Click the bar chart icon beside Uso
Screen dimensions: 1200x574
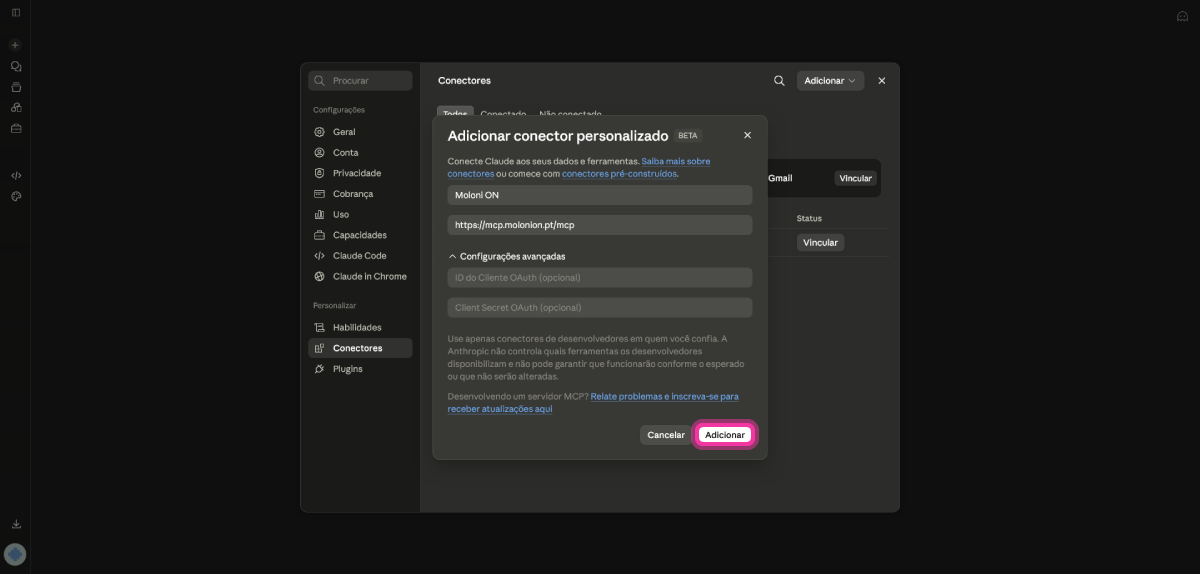[319, 214]
